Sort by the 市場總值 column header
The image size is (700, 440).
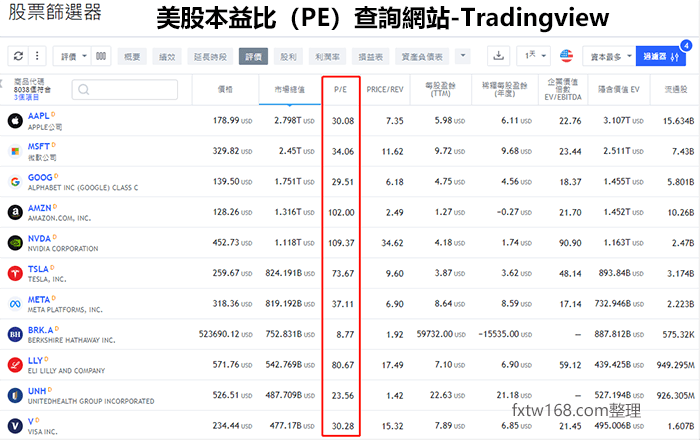coord(289,90)
